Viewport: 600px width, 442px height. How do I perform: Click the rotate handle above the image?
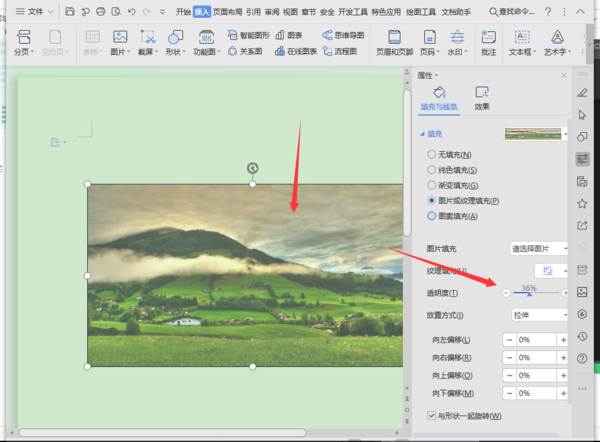pyautogui.click(x=253, y=168)
